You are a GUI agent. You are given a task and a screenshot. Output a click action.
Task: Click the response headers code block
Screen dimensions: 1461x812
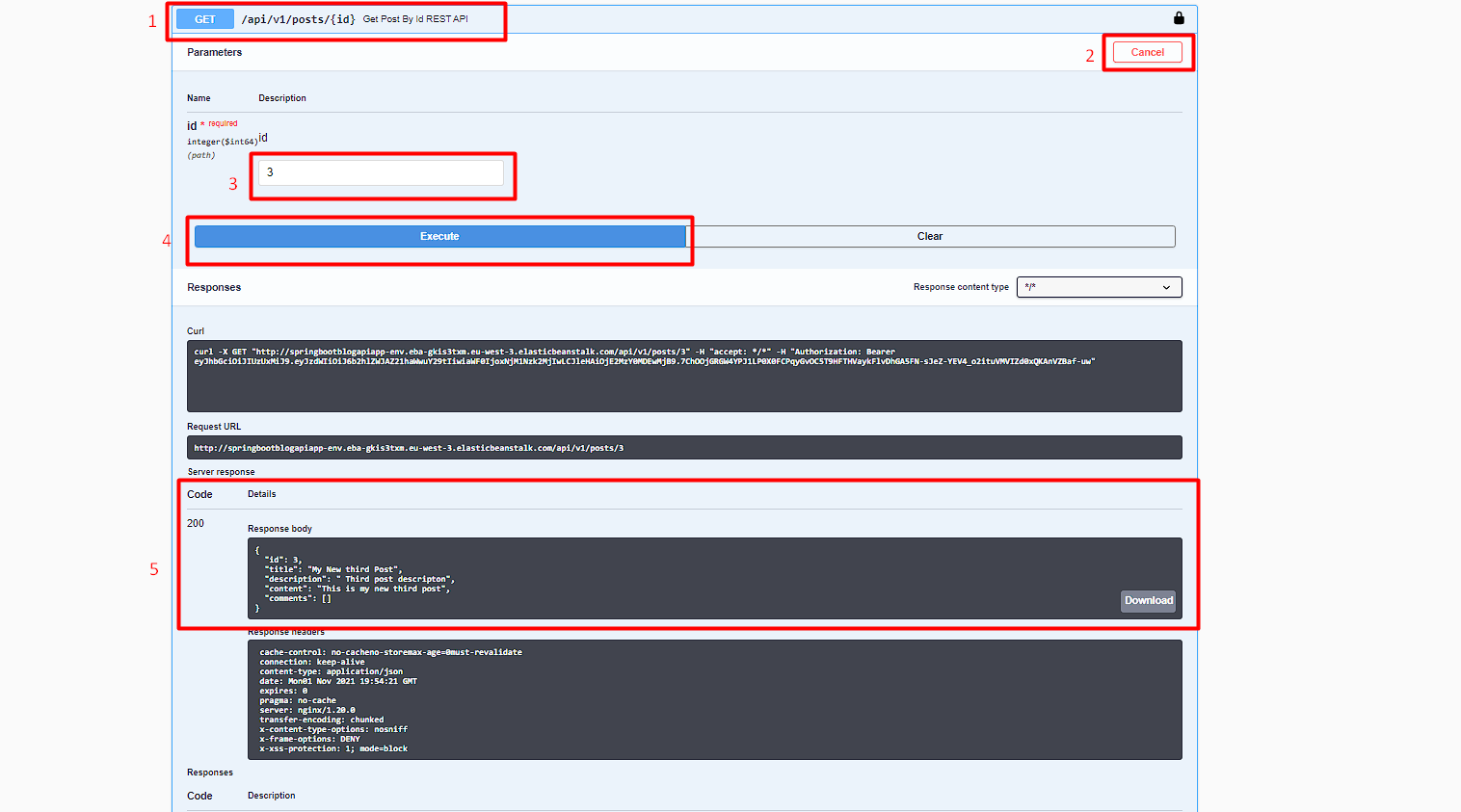tap(713, 700)
